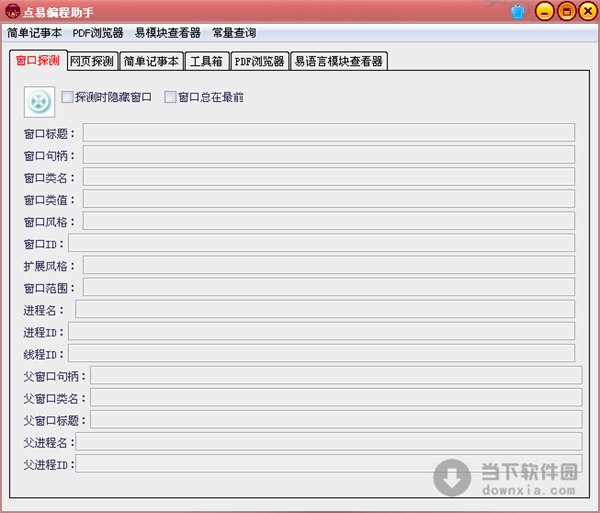Click the 父窗口句柄 input field
Screen dimensions: 600x513
pos(336,375)
